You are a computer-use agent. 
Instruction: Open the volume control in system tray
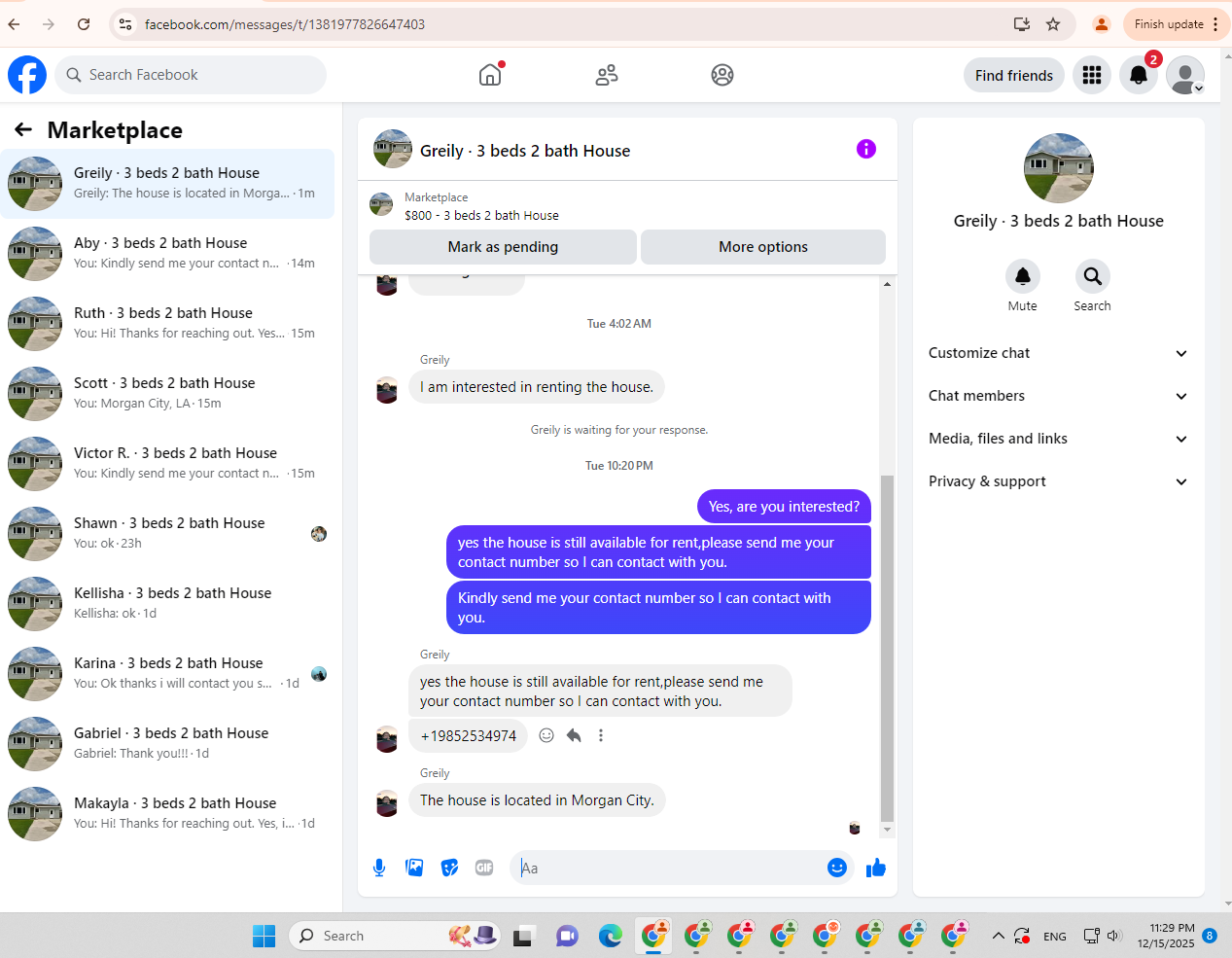click(x=1114, y=936)
